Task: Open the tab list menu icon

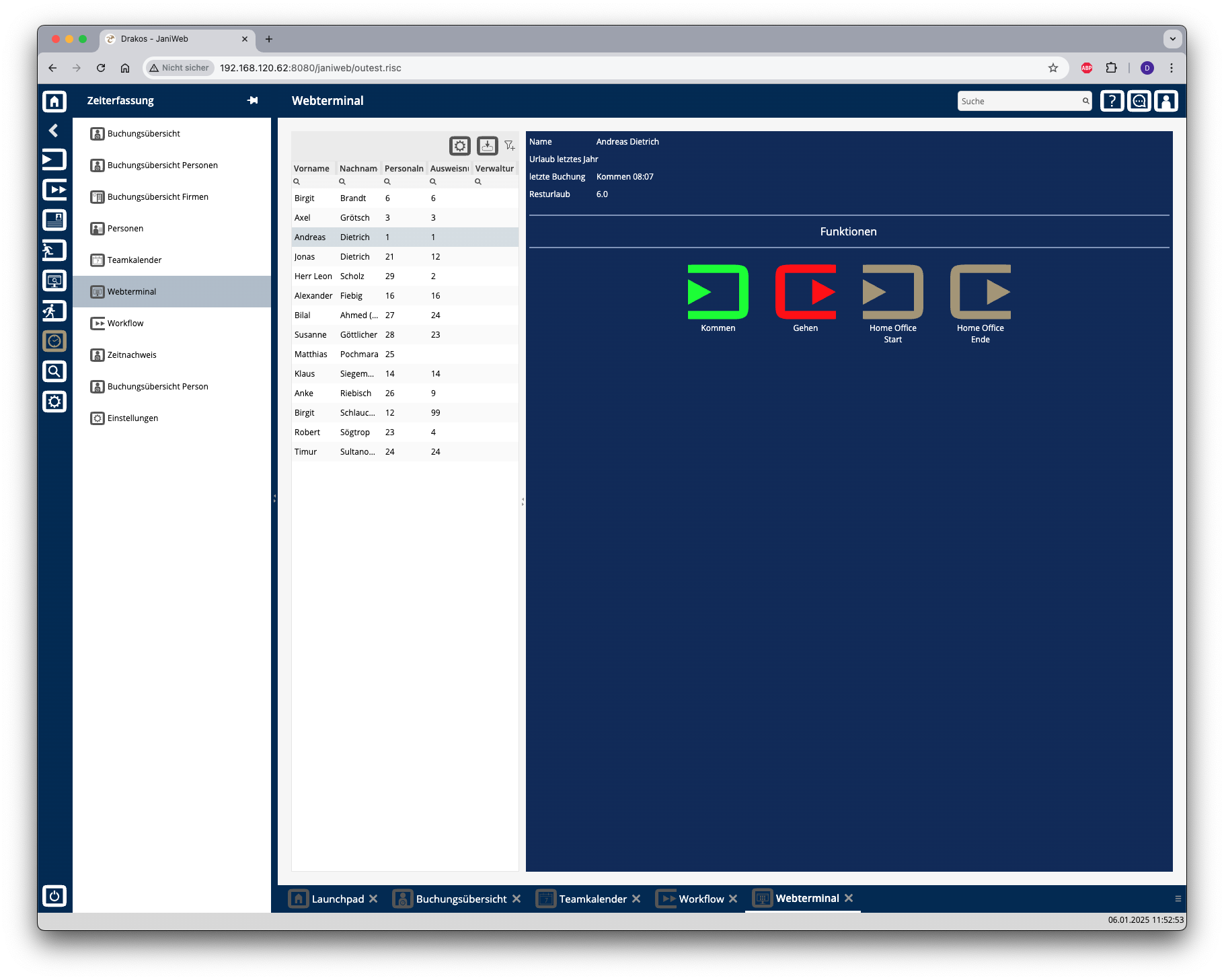Action: (x=1178, y=899)
